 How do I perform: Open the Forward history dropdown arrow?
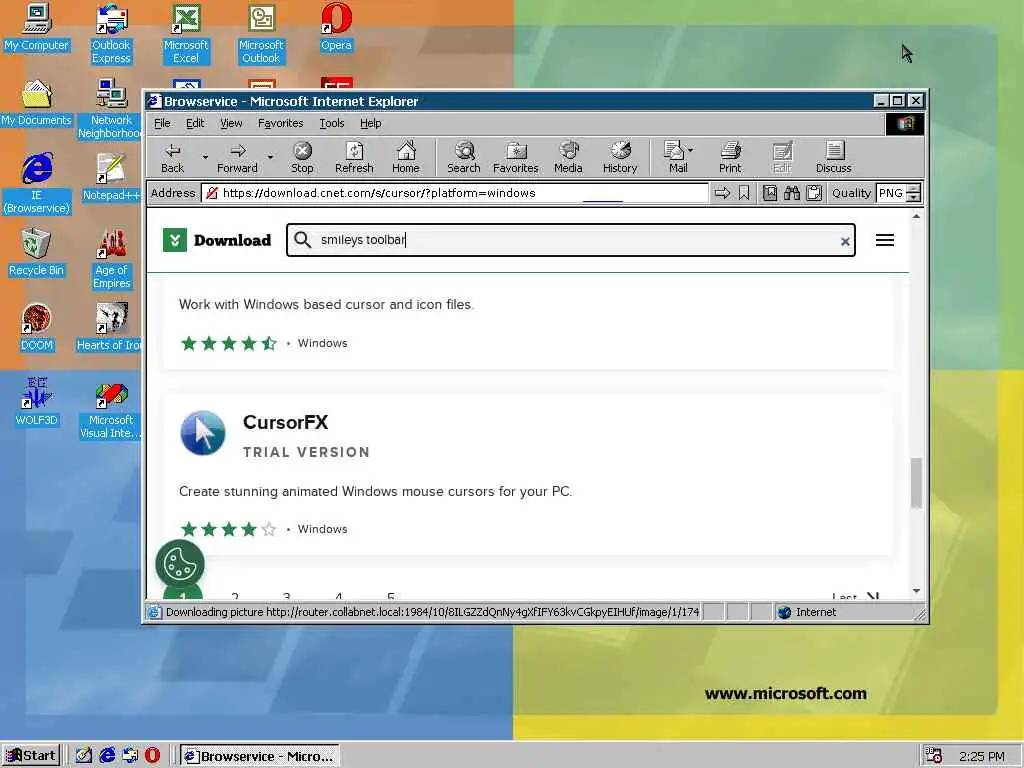tap(270, 157)
